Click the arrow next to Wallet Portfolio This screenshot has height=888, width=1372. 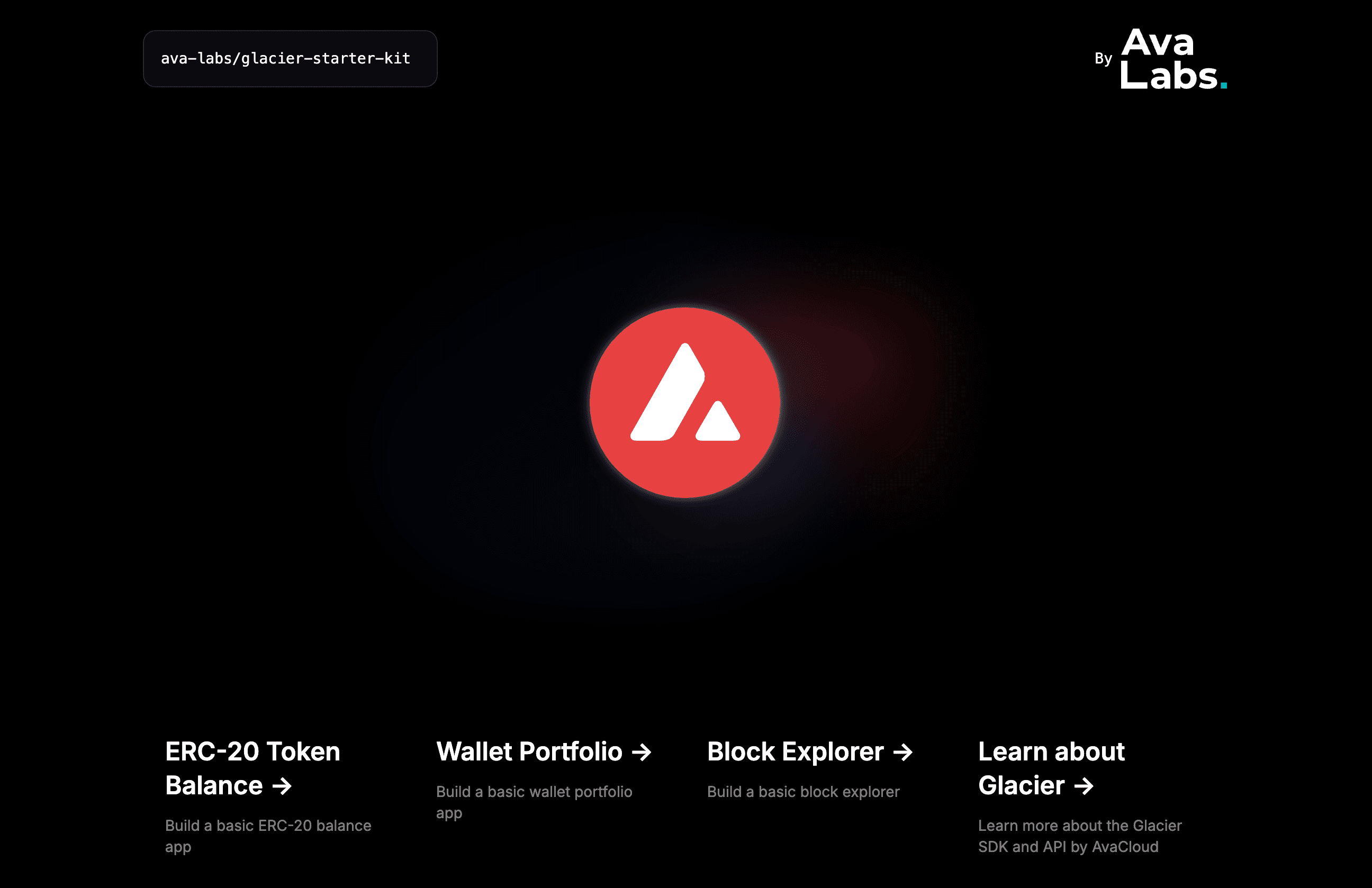pyautogui.click(x=642, y=751)
